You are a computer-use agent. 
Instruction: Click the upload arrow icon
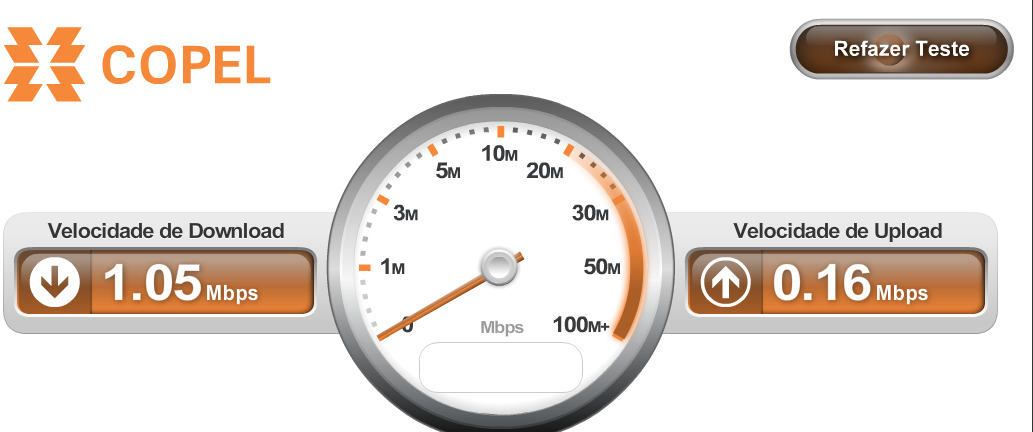[x=725, y=283]
